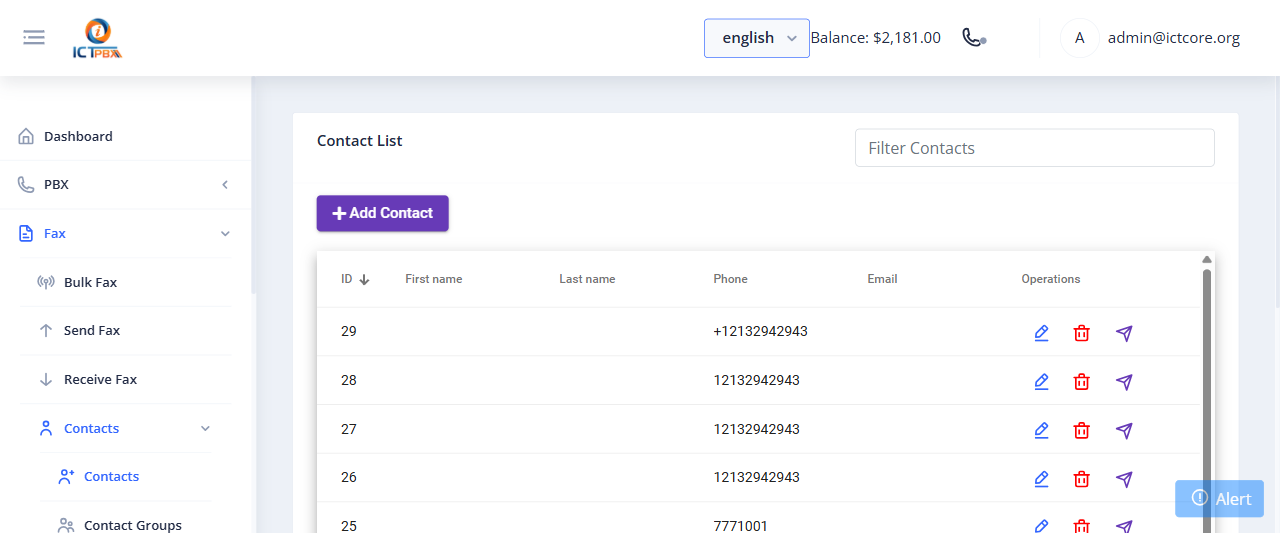Sort by Last name column
This screenshot has height=533, width=1280.
coord(587,279)
